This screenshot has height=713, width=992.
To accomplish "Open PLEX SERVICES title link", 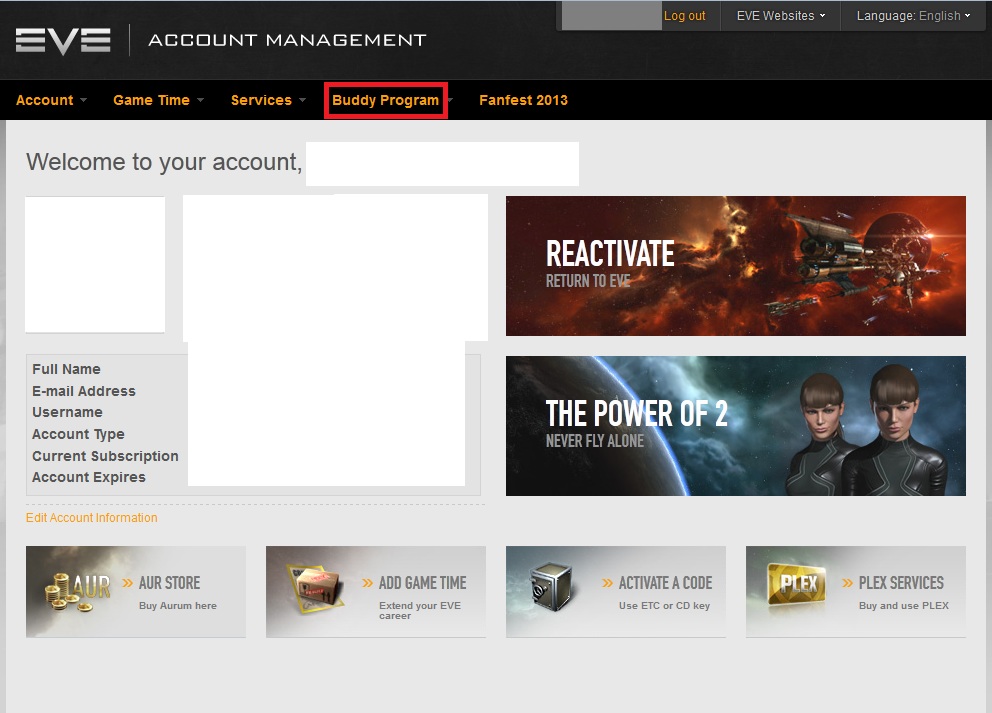I will click(901, 583).
